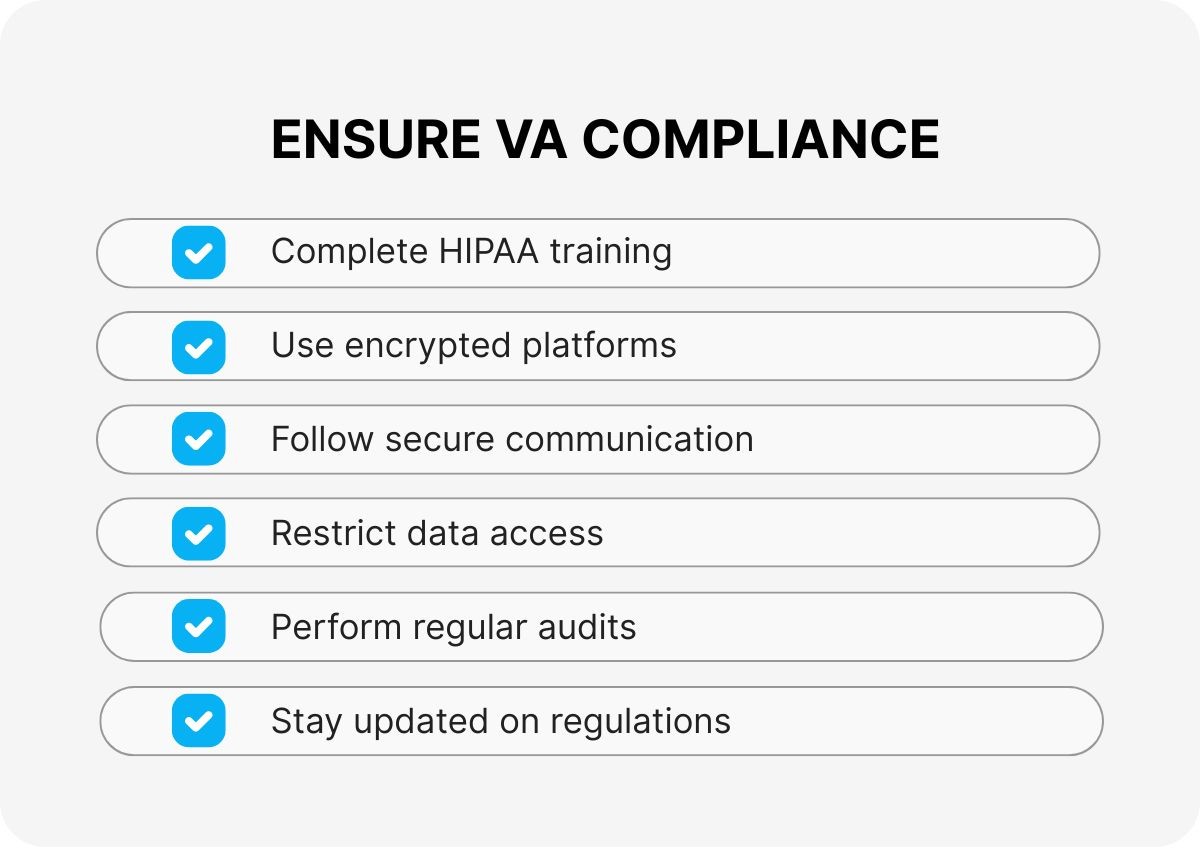Viewport: 1200px width, 854px height.
Task: Click the 'Perform regular audits' label text
Action: coord(453,627)
